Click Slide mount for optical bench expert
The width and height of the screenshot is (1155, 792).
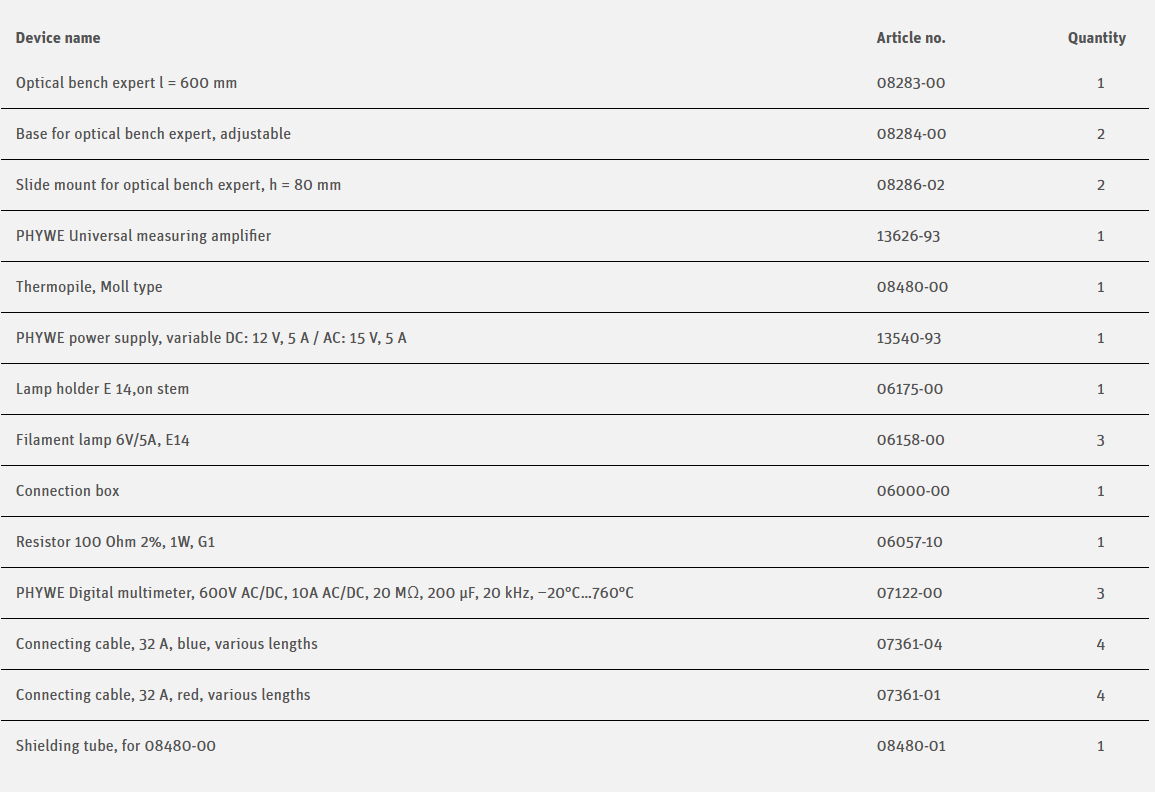coord(178,185)
